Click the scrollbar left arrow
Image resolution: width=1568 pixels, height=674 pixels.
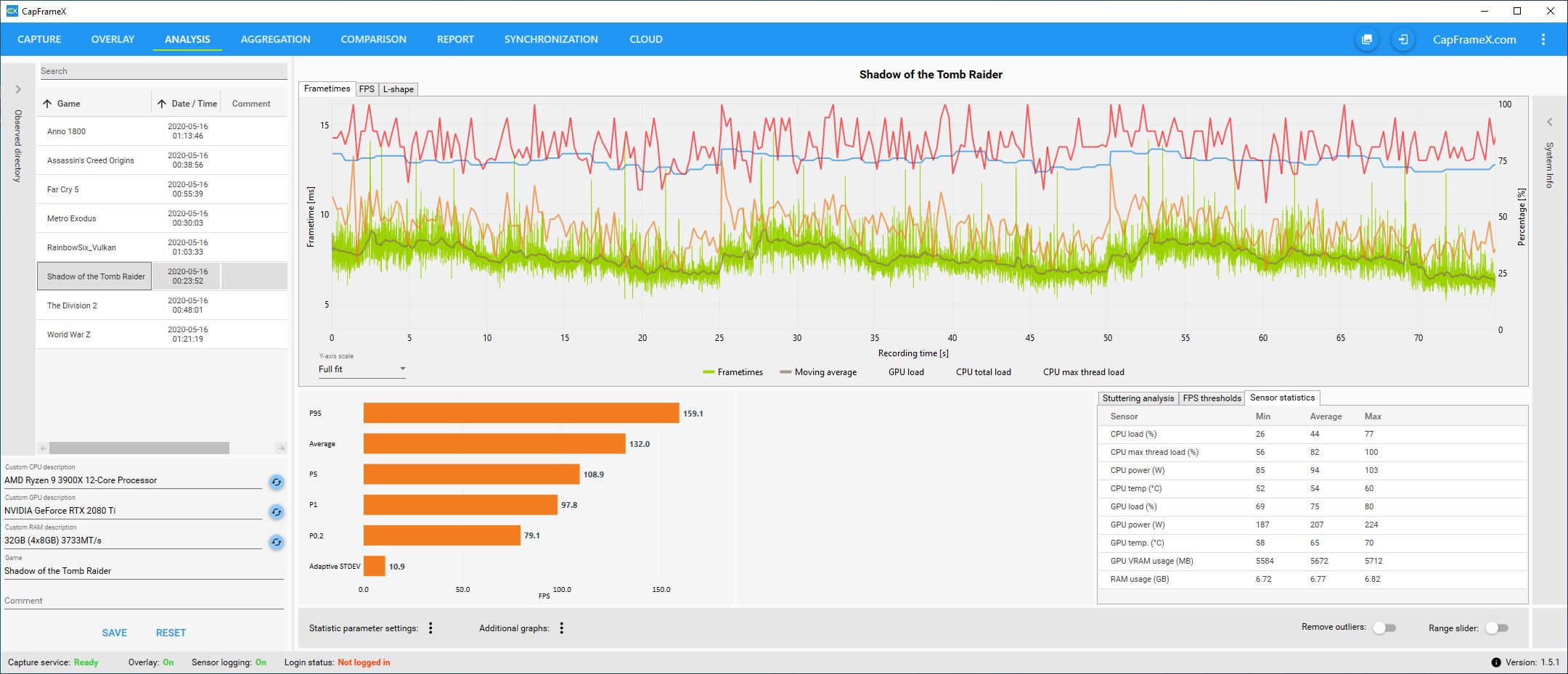click(x=44, y=448)
